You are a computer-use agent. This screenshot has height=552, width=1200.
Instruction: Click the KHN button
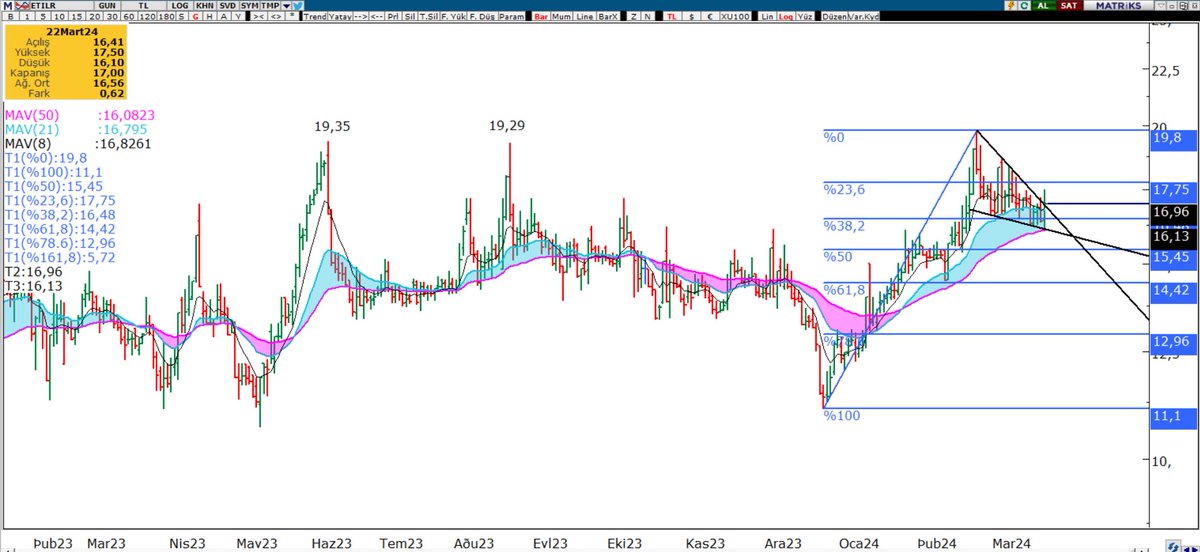pos(204,6)
